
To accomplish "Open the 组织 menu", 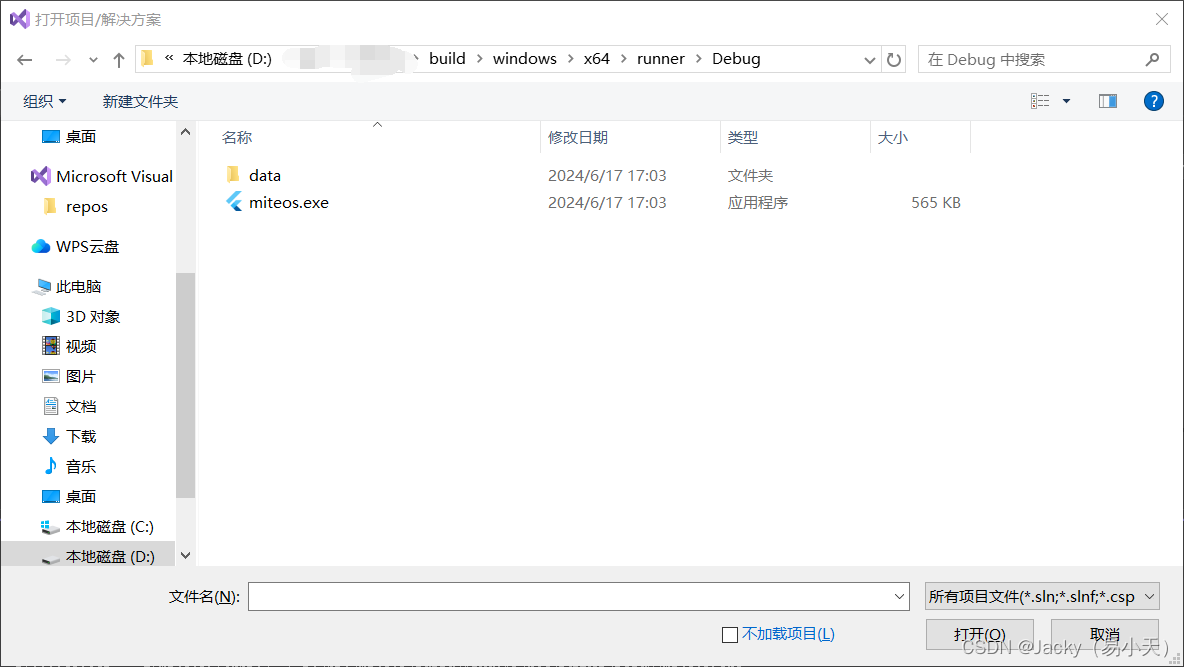I will (x=44, y=100).
